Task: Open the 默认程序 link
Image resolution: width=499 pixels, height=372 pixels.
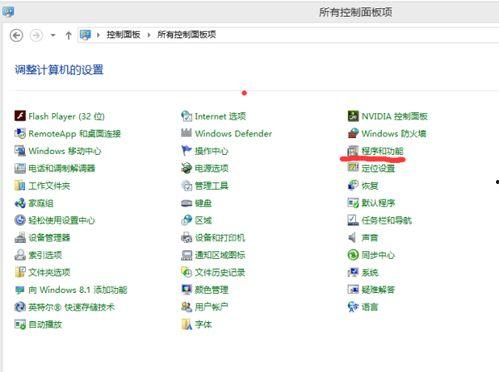Action: point(378,203)
